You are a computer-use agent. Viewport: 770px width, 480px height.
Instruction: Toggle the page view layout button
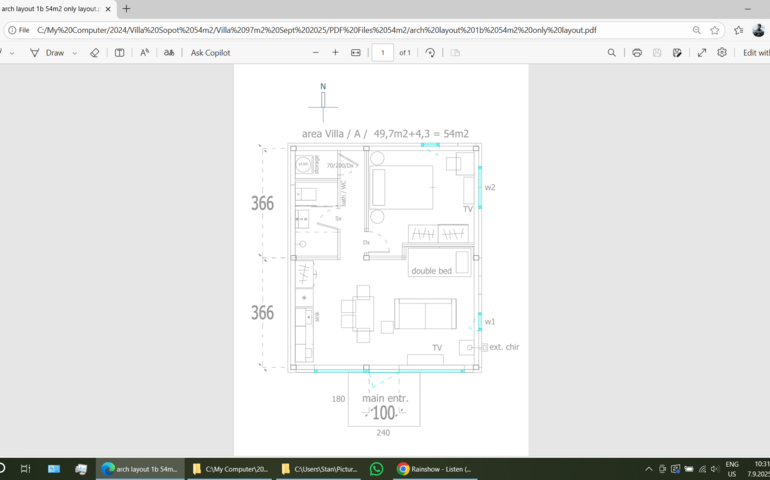(119, 52)
